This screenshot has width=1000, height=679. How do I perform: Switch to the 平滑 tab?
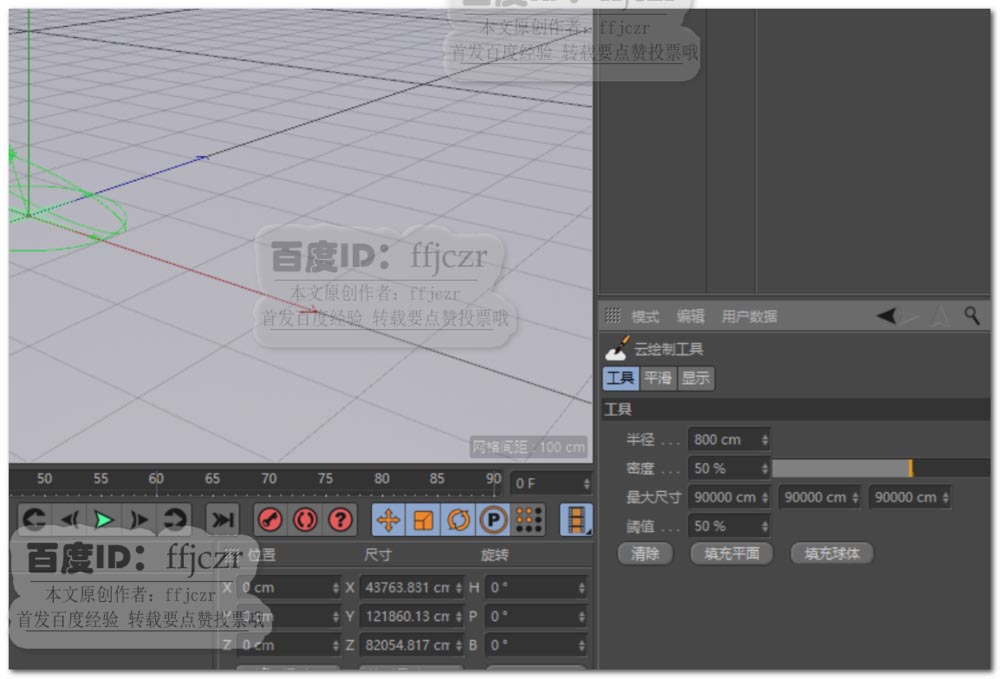coord(658,378)
